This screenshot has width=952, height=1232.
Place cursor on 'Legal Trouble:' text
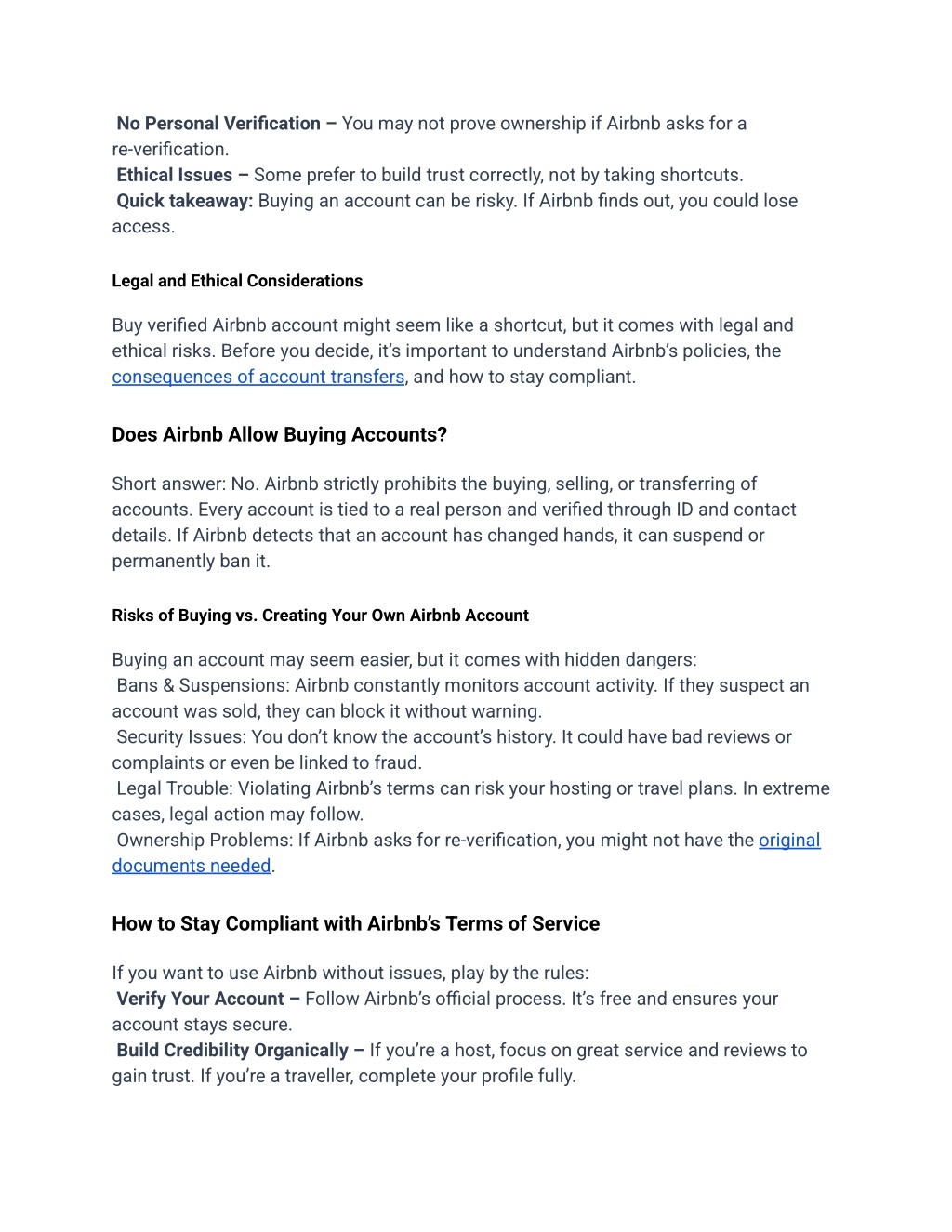175,788
